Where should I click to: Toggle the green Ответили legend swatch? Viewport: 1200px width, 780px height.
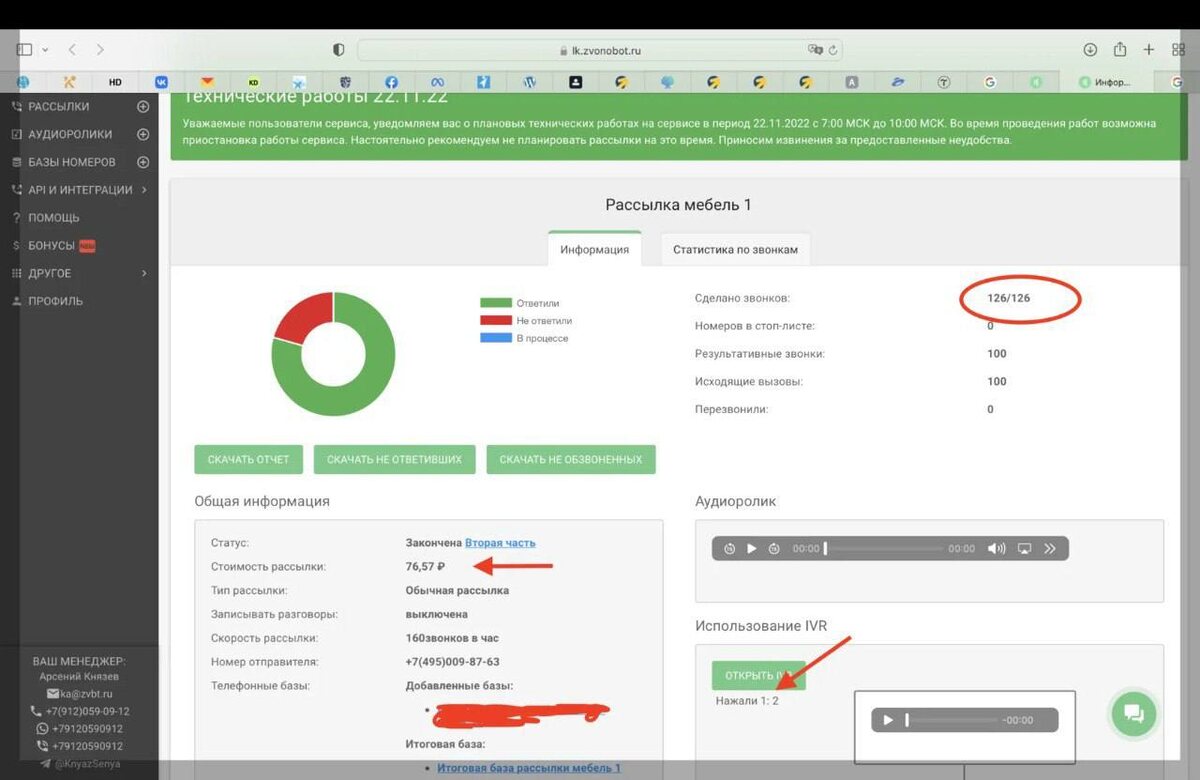click(495, 303)
